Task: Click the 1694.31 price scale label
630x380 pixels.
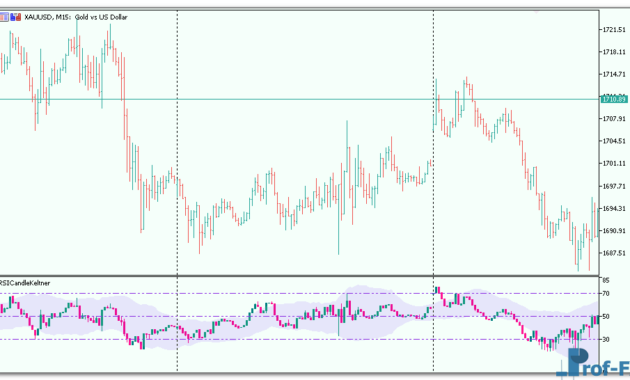Action: point(614,208)
